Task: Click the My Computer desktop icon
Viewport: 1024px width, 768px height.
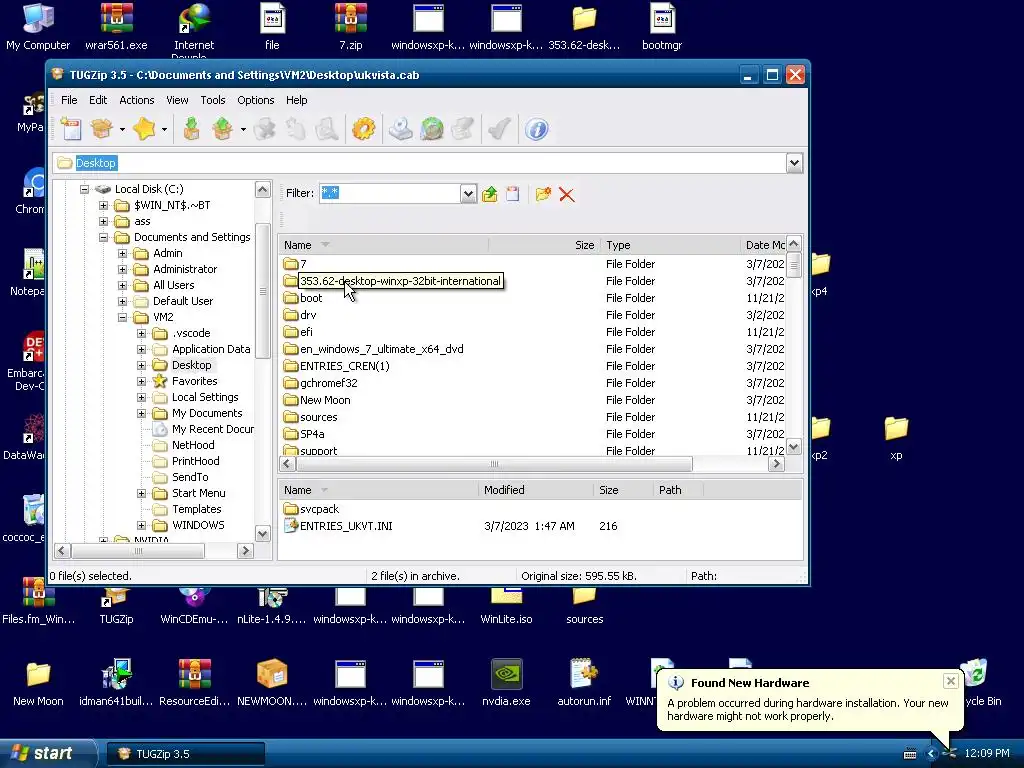Action: pos(38,27)
